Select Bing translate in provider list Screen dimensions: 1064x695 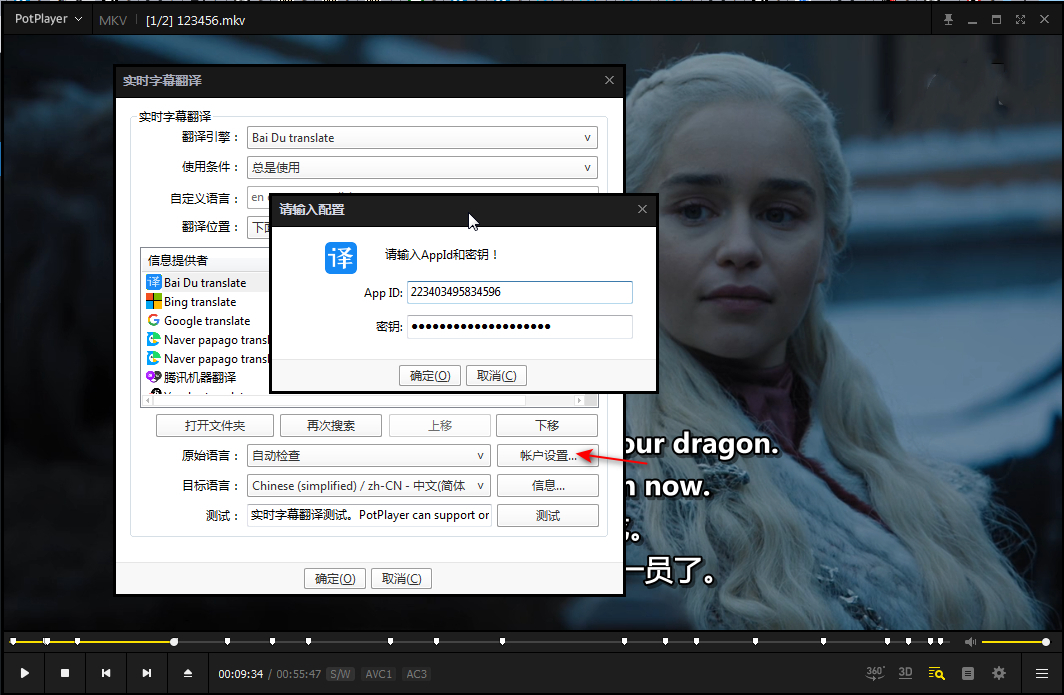tap(200, 302)
